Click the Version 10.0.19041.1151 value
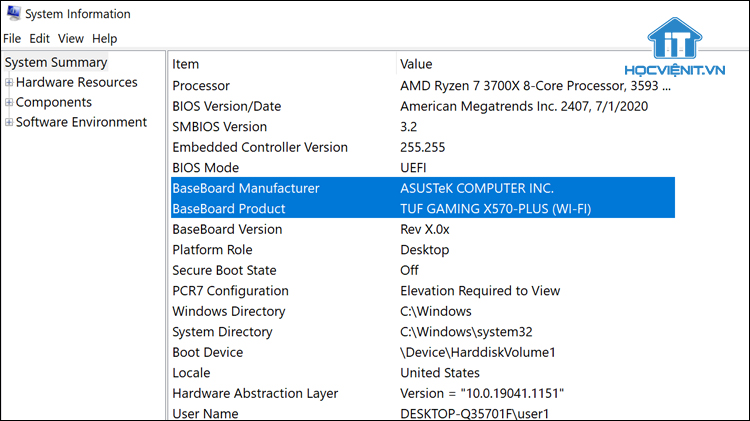This screenshot has width=750, height=421. click(x=482, y=394)
